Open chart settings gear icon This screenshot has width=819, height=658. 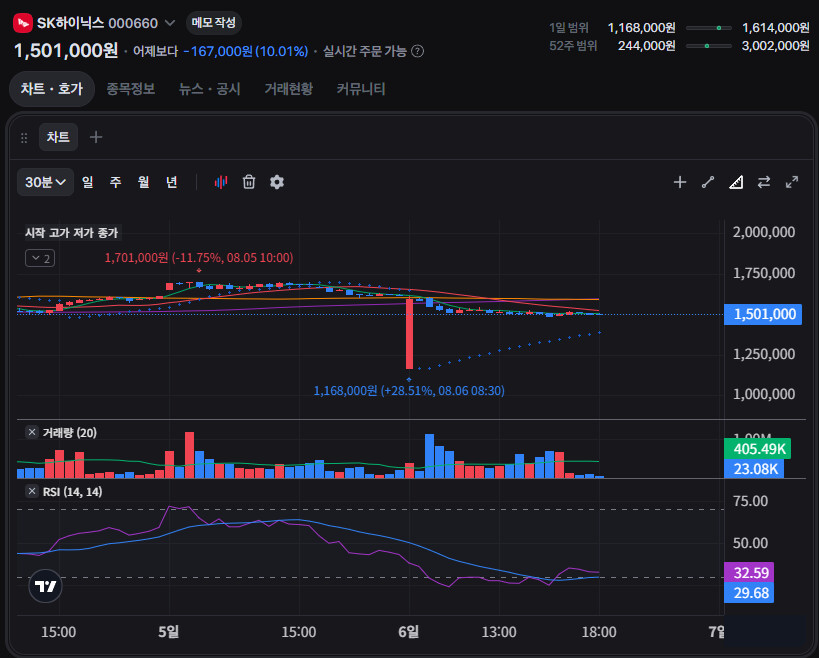pos(277,182)
